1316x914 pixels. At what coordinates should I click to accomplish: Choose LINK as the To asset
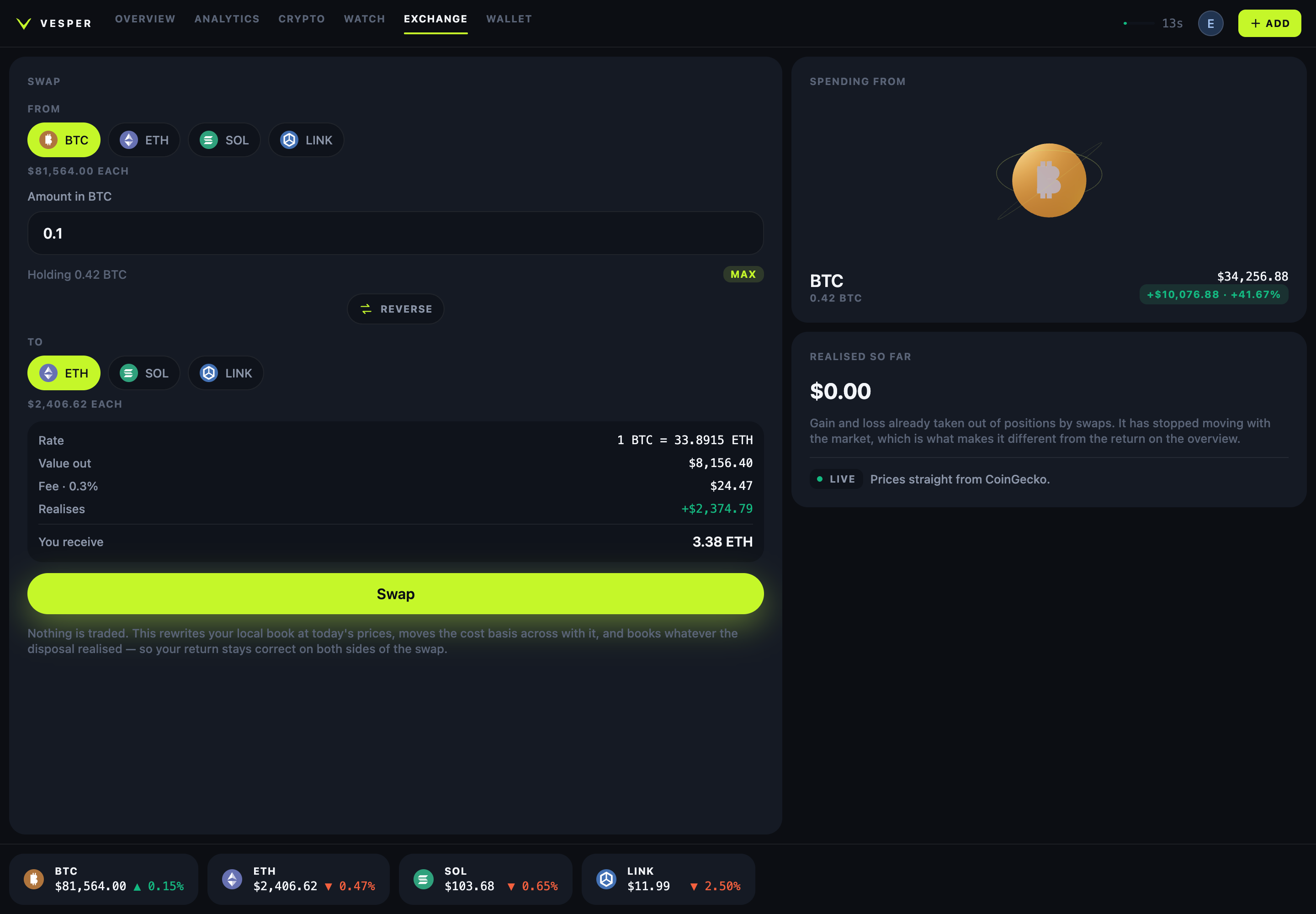point(226,373)
